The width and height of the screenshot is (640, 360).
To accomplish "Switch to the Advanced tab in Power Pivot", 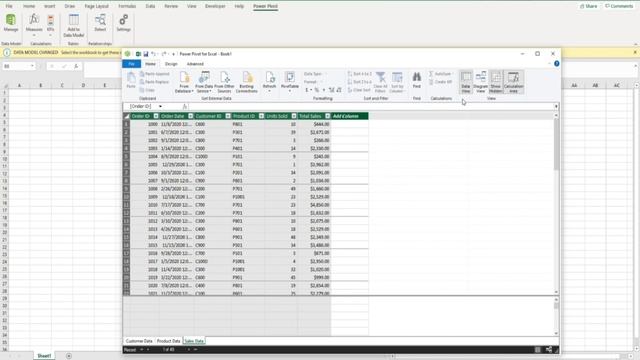I will click(x=195, y=64).
